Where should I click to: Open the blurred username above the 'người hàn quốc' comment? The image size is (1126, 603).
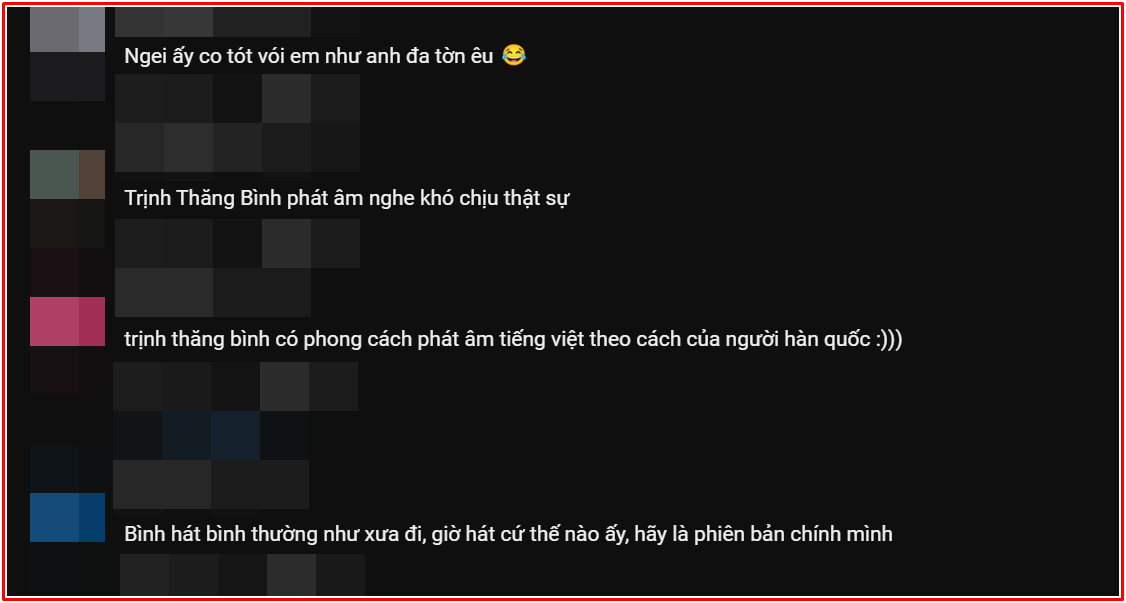(213, 292)
